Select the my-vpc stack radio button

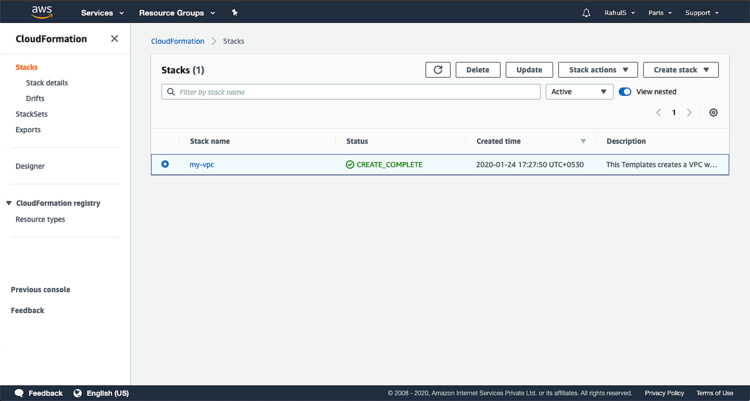(165, 164)
